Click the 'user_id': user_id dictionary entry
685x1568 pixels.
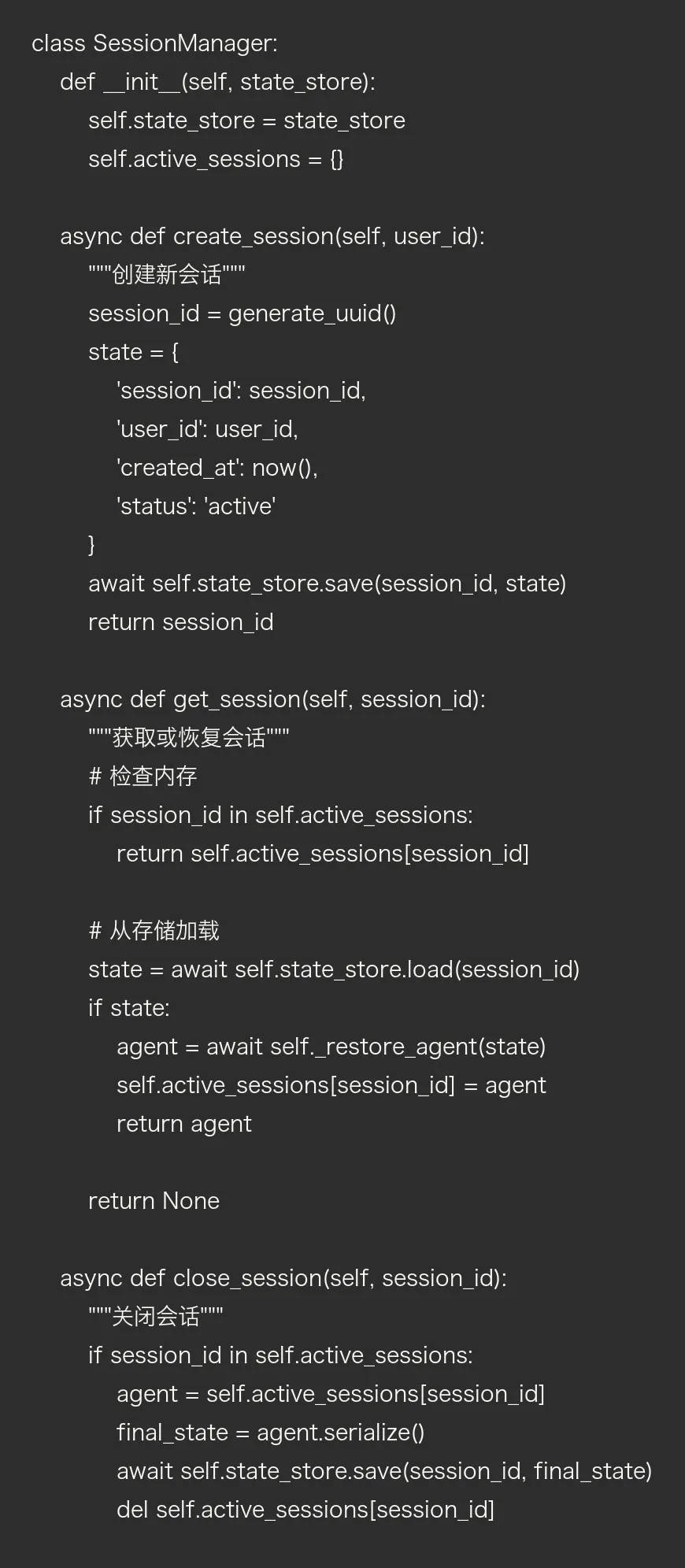[x=207, y=429]
